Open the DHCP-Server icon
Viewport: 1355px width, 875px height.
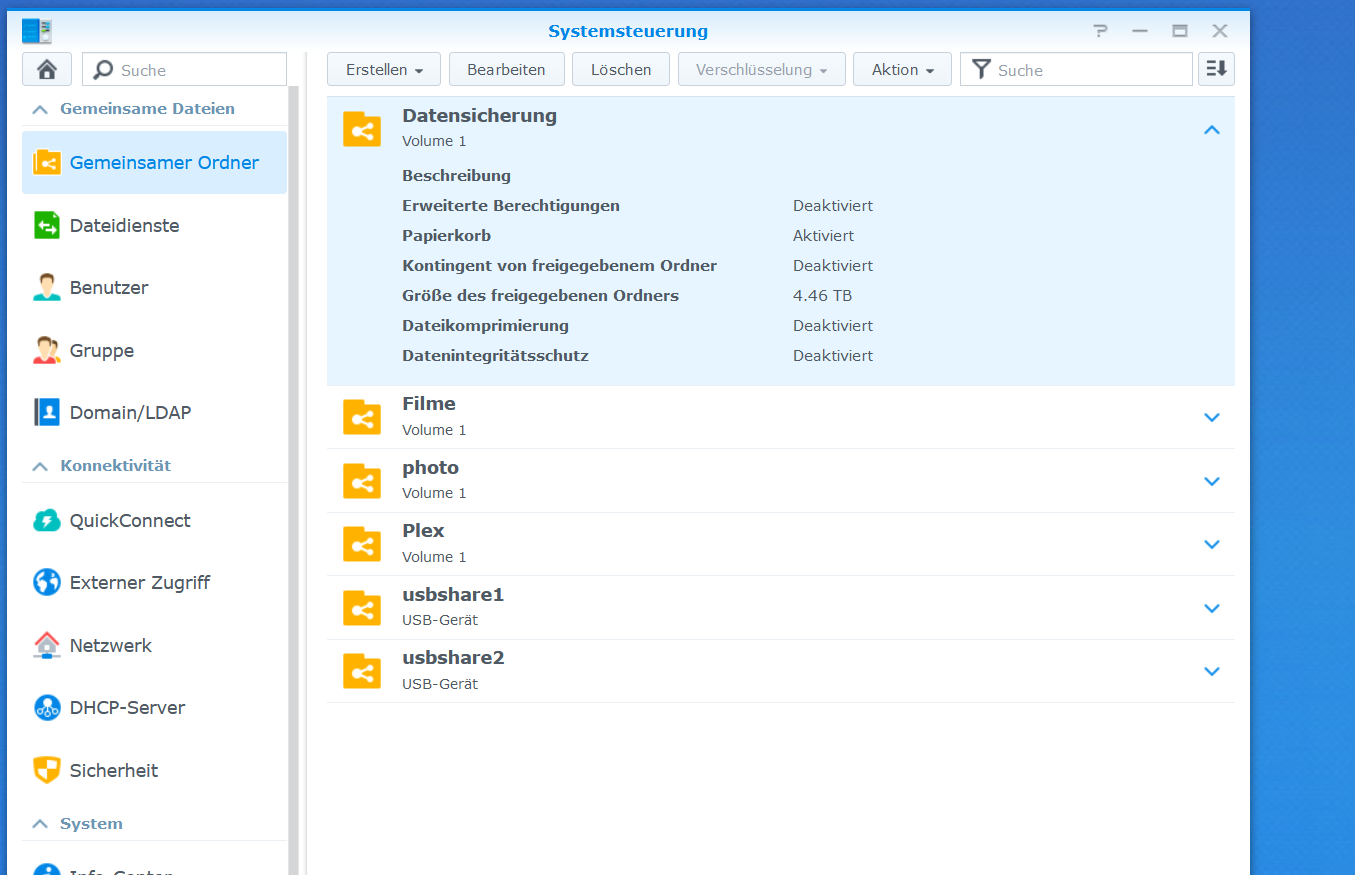[x=47, y=707]
